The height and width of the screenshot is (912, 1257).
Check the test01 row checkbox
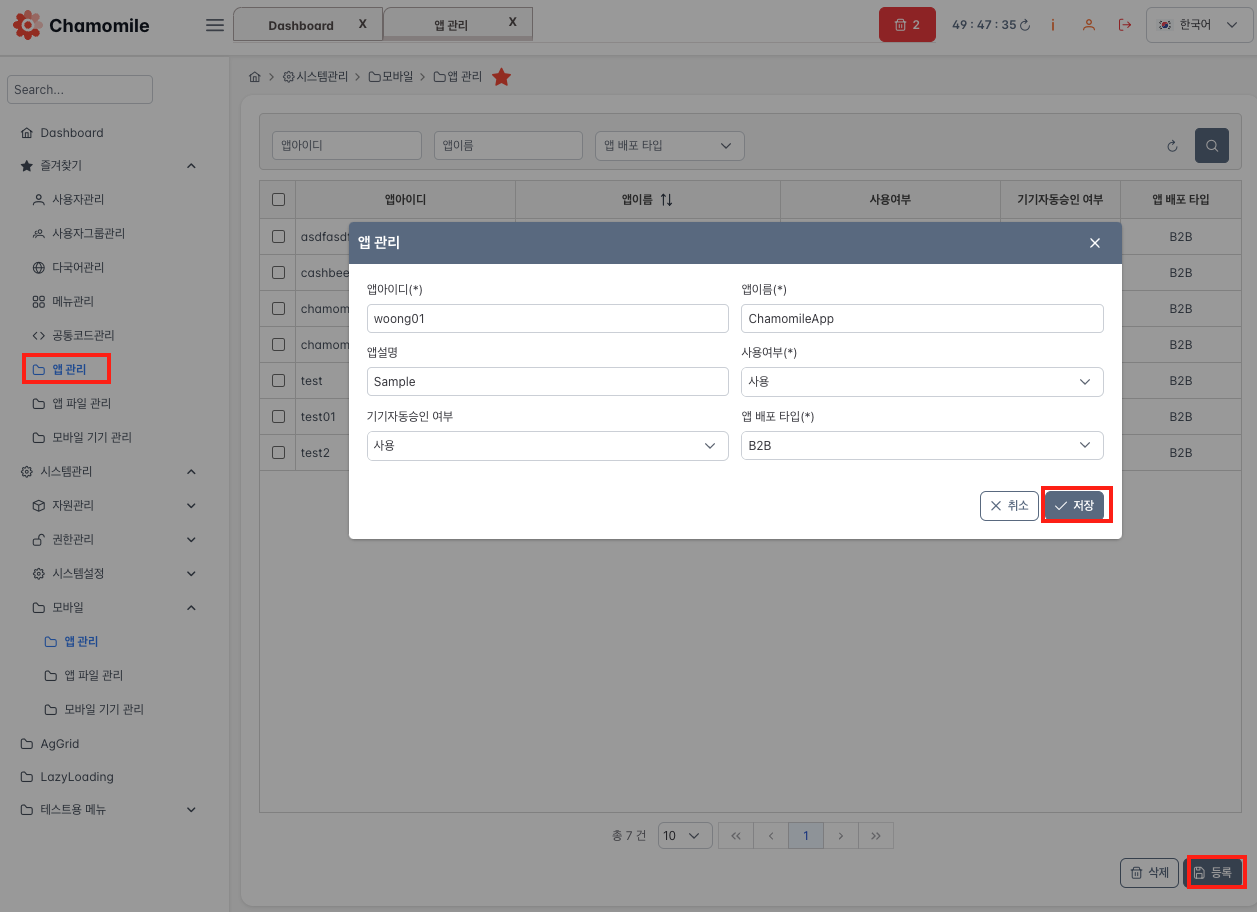tap(278, 416)
